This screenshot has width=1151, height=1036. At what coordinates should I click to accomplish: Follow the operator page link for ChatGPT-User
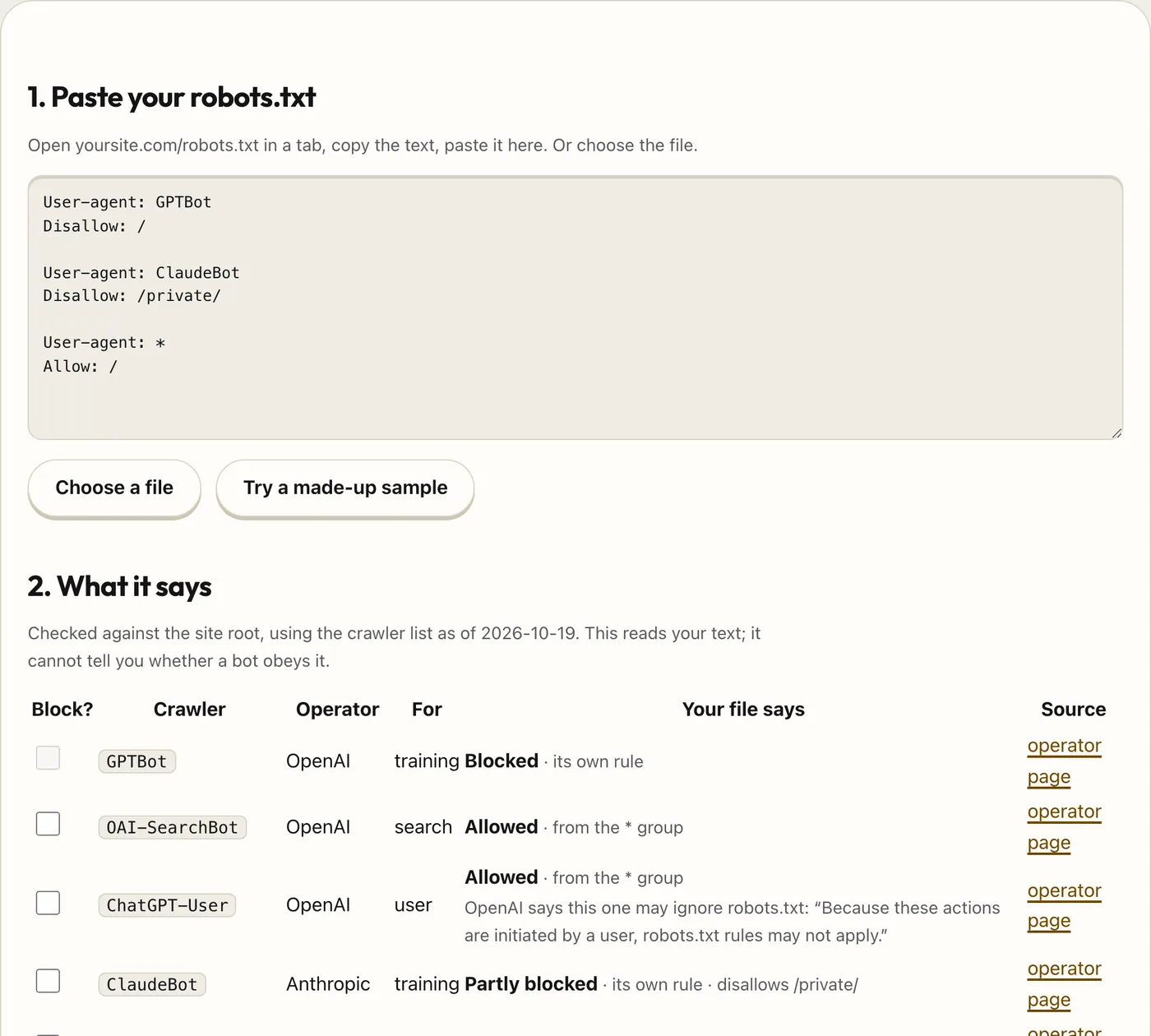click(1064, 906)
